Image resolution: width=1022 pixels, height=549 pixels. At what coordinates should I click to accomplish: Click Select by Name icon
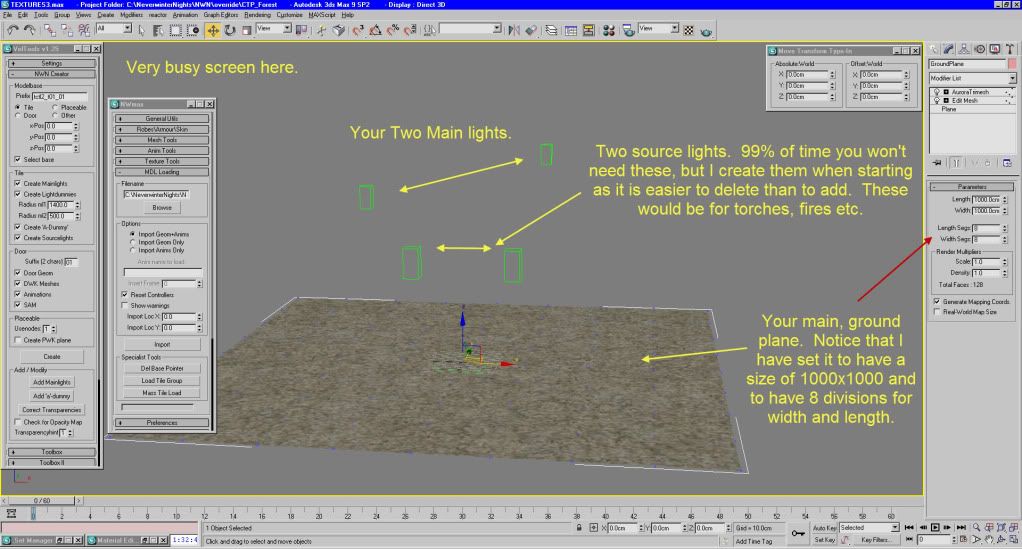pyautogui.click(x=158, y=30)
